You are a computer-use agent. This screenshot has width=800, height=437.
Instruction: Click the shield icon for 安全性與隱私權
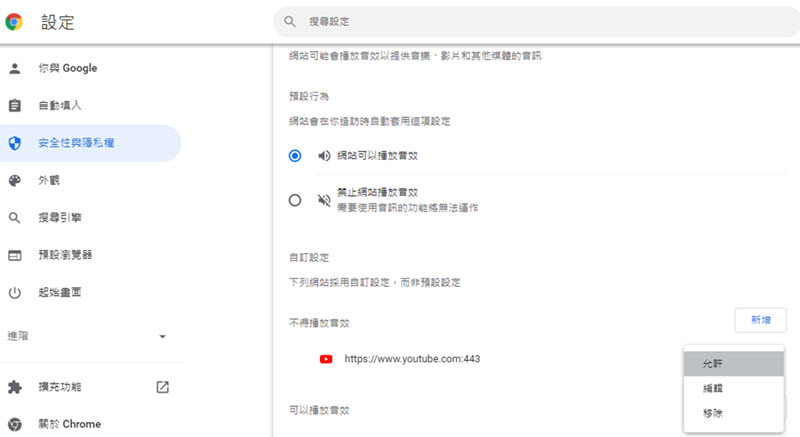(15, 143)
